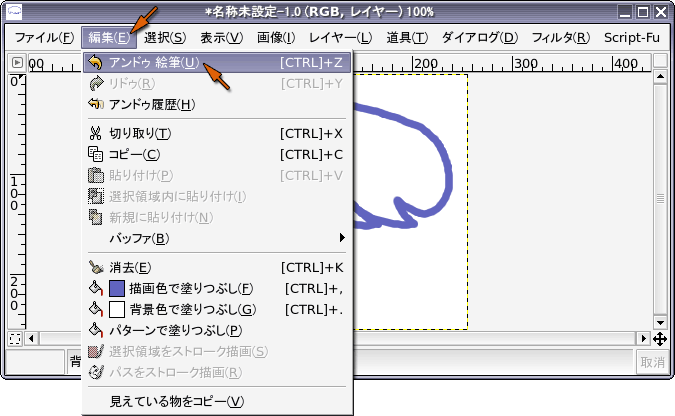Click the copy icon beside コピー
The height and width of the screenshot is (416, 675).
point(96,154)
